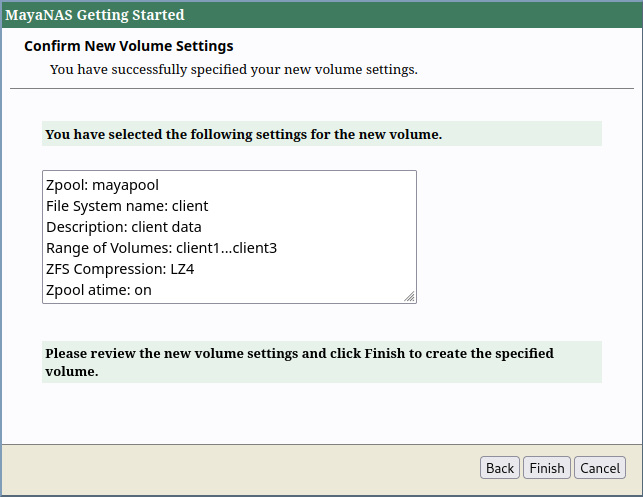Click the 'Please review' instruction banner
This screenshot has width=643, height=497.
pos(321,362)
